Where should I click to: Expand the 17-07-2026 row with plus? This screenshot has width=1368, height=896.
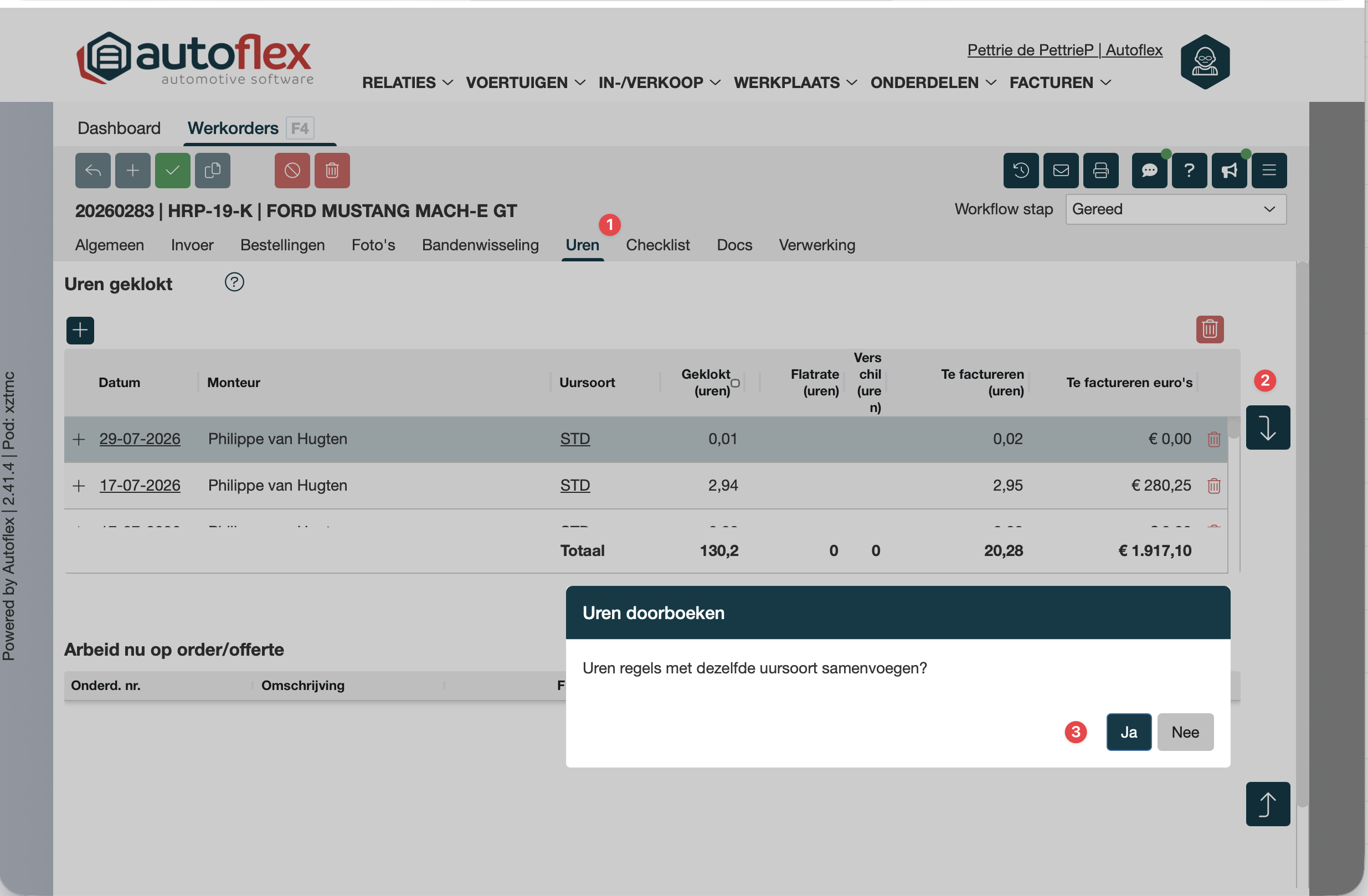click(x=79, y=486)
